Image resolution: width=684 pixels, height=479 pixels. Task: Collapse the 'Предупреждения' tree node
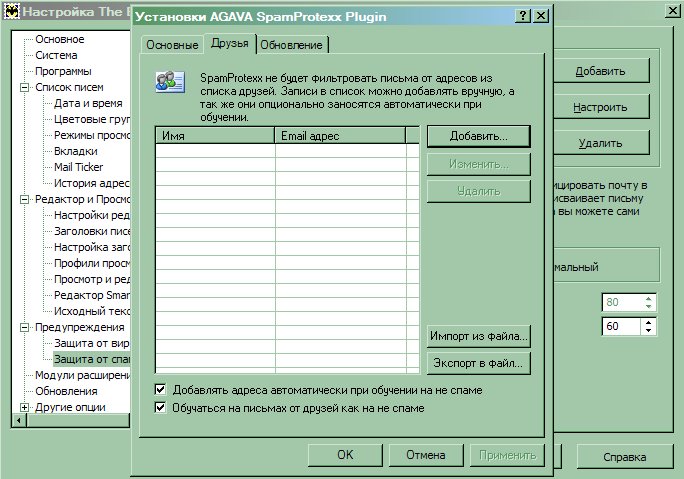click(x=24, y=327)
